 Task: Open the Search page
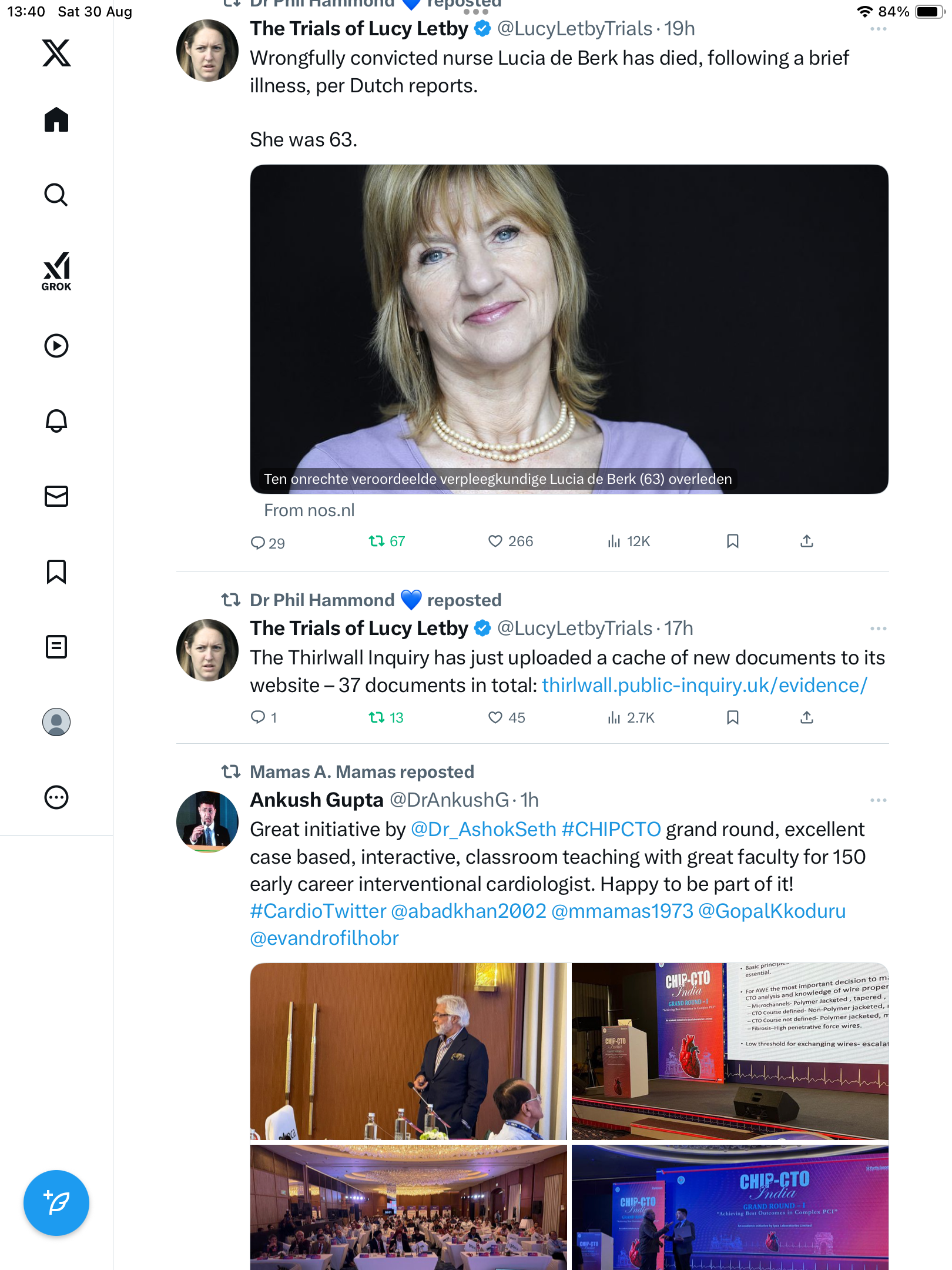(x=56, y=195)
